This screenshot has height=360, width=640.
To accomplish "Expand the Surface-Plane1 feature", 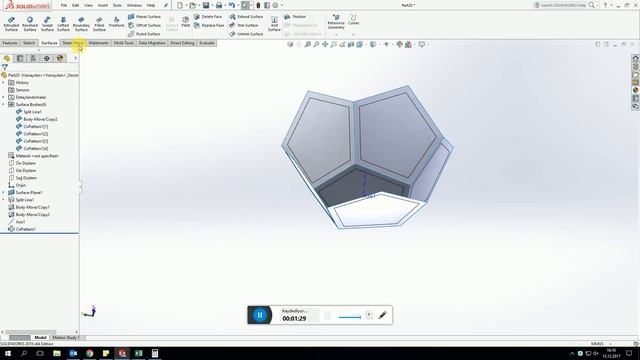I will (4, 192).
